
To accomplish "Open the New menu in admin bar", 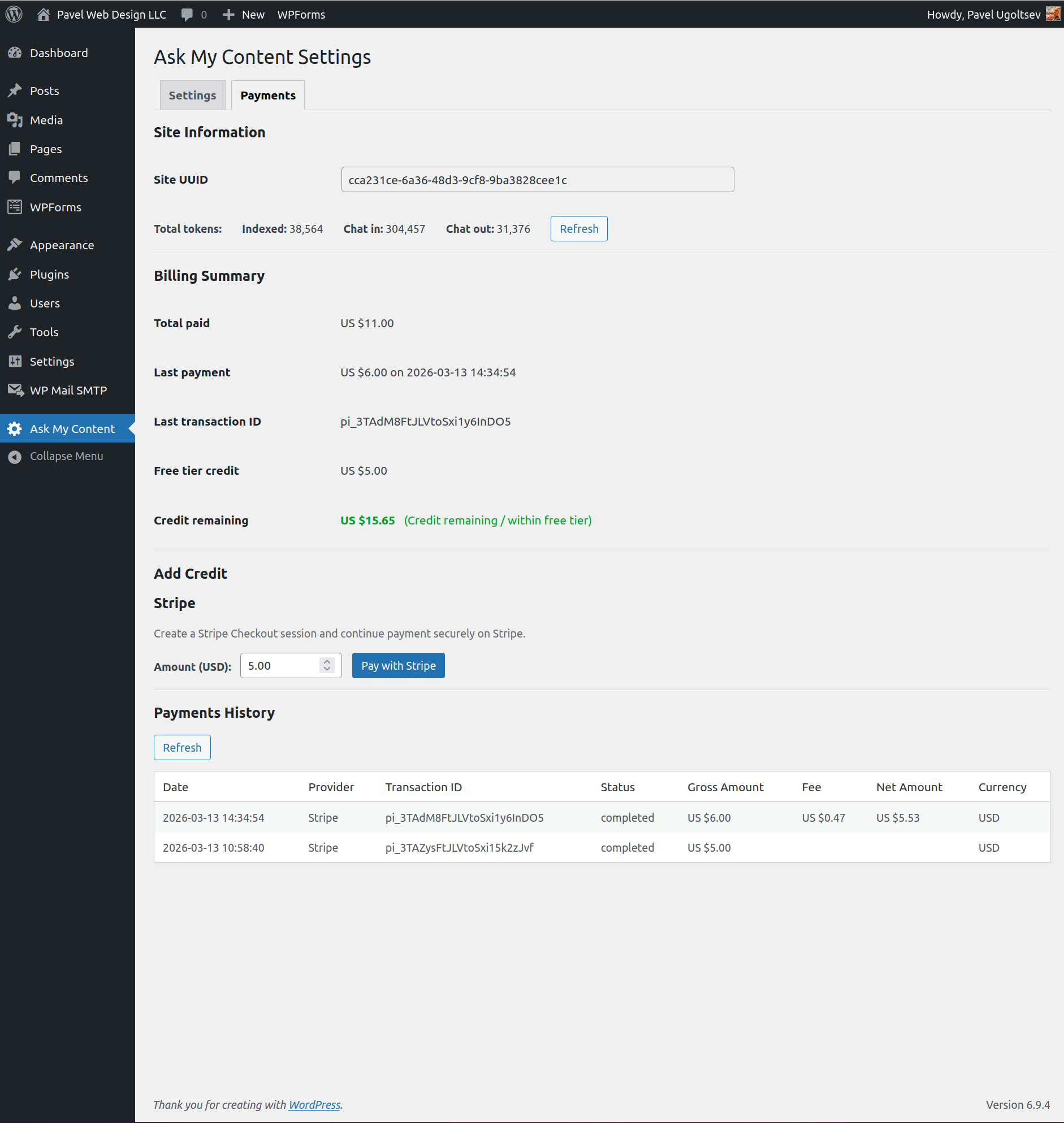I will click(243, 14).
